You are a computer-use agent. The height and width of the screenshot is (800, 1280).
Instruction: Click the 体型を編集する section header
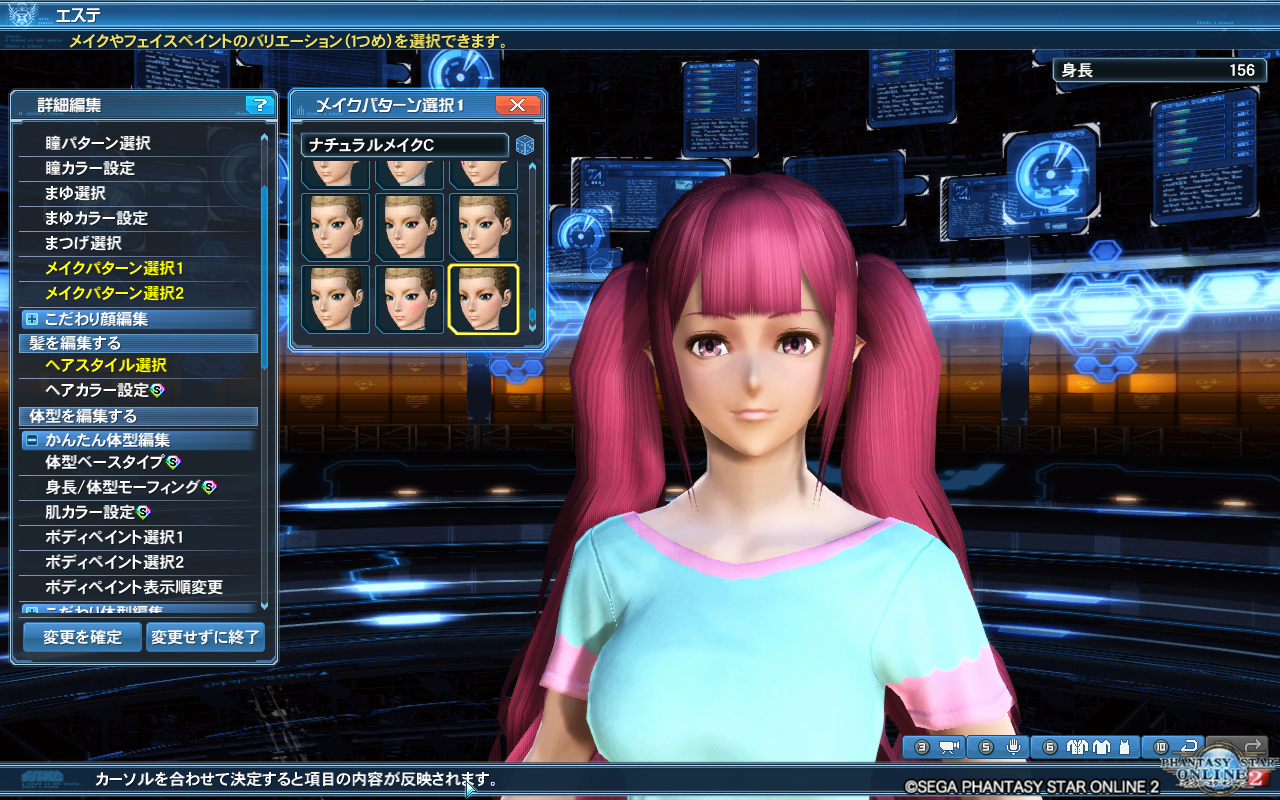[138, 416]
